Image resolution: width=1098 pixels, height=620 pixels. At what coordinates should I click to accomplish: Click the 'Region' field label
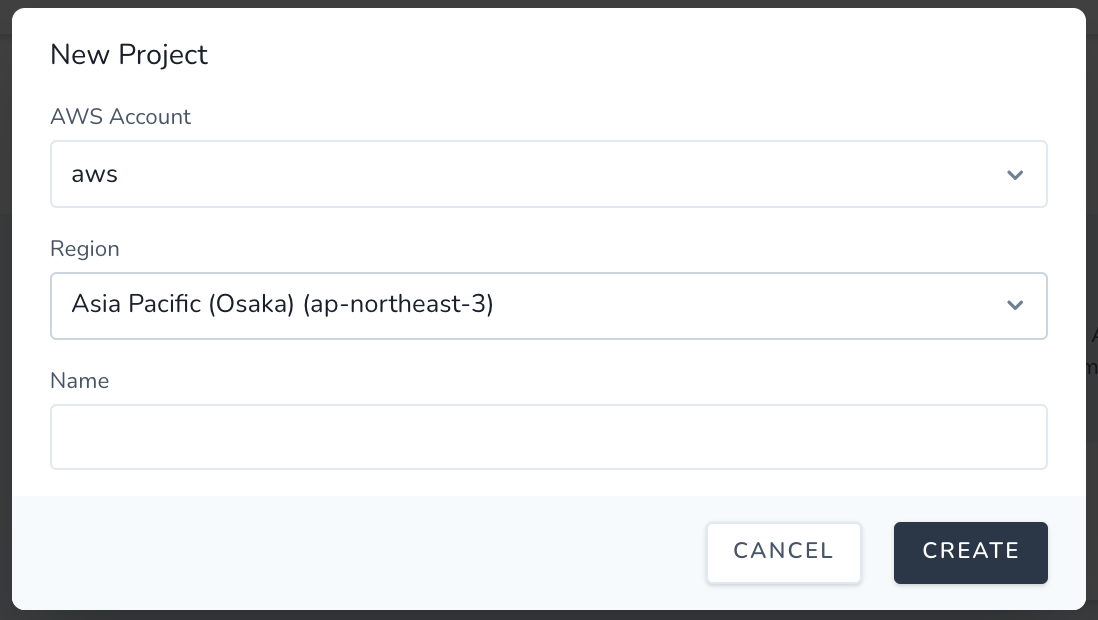85,249
